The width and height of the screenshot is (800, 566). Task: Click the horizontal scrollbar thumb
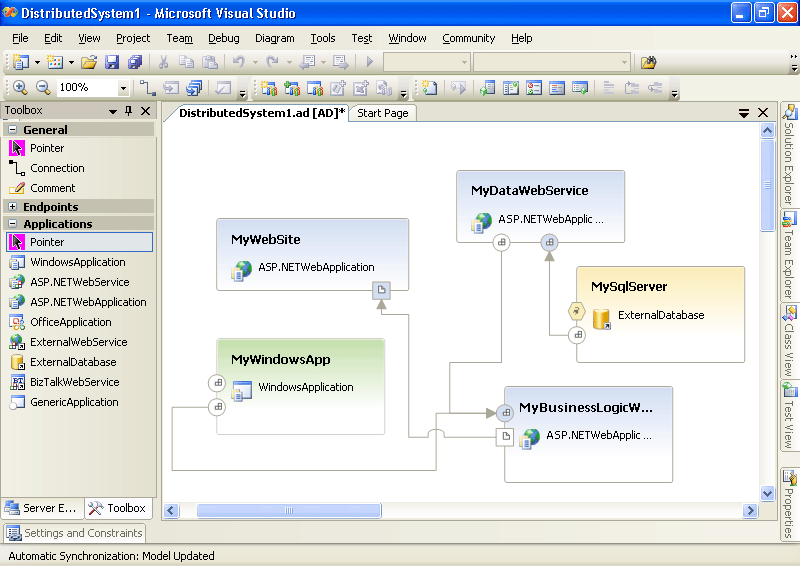[x=288, y=511]
